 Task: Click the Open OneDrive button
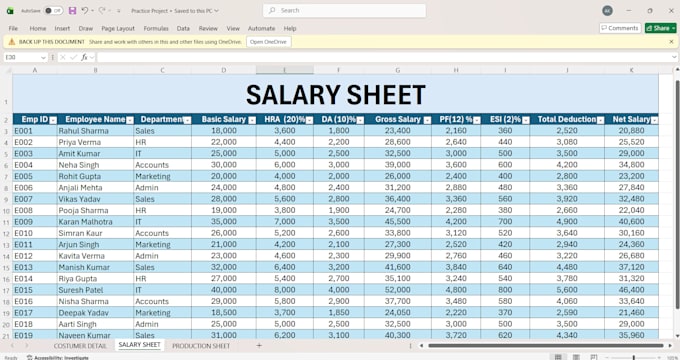(x=268, y=42)
